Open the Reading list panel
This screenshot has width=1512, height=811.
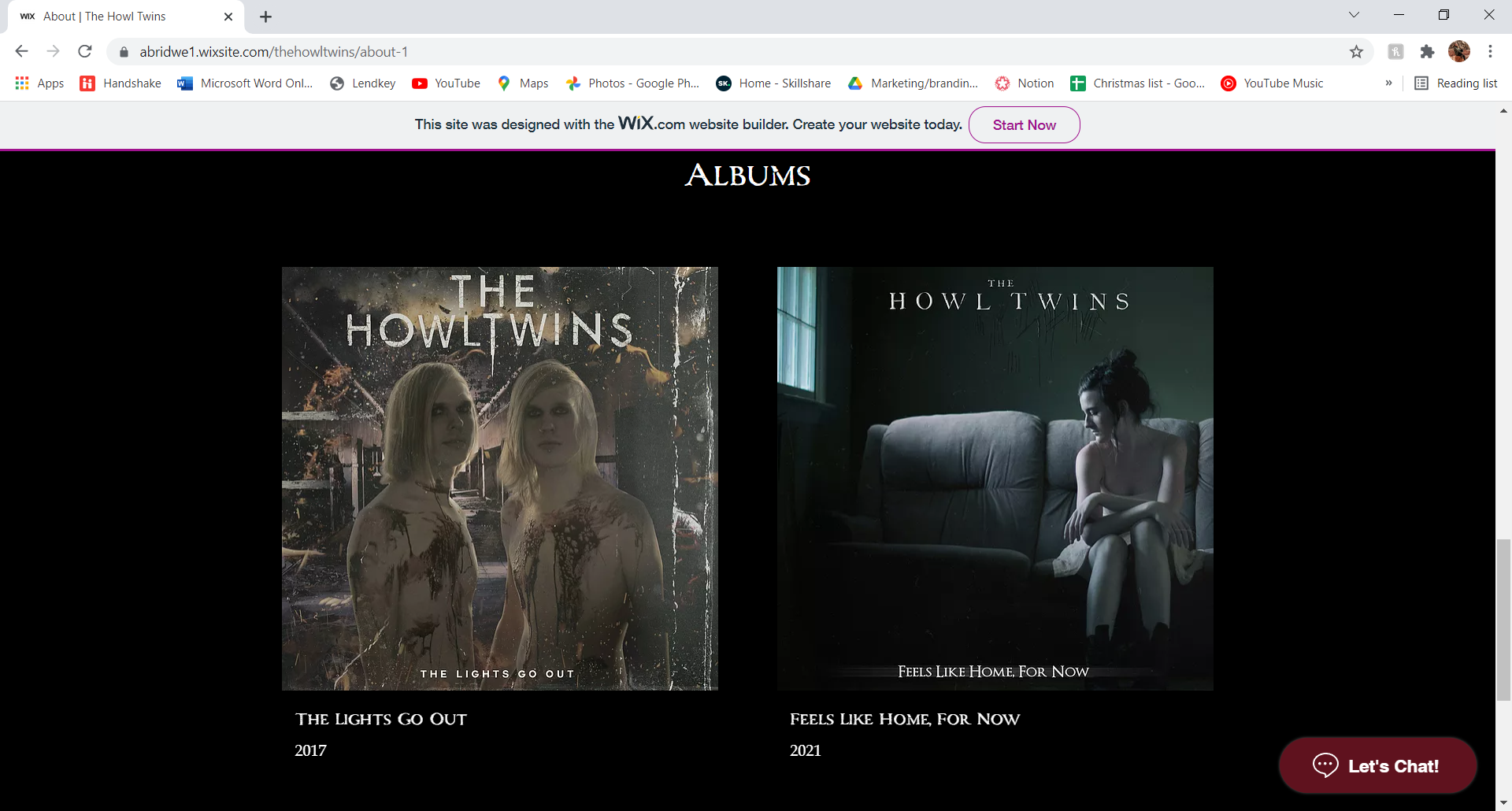coord(1455,83)
